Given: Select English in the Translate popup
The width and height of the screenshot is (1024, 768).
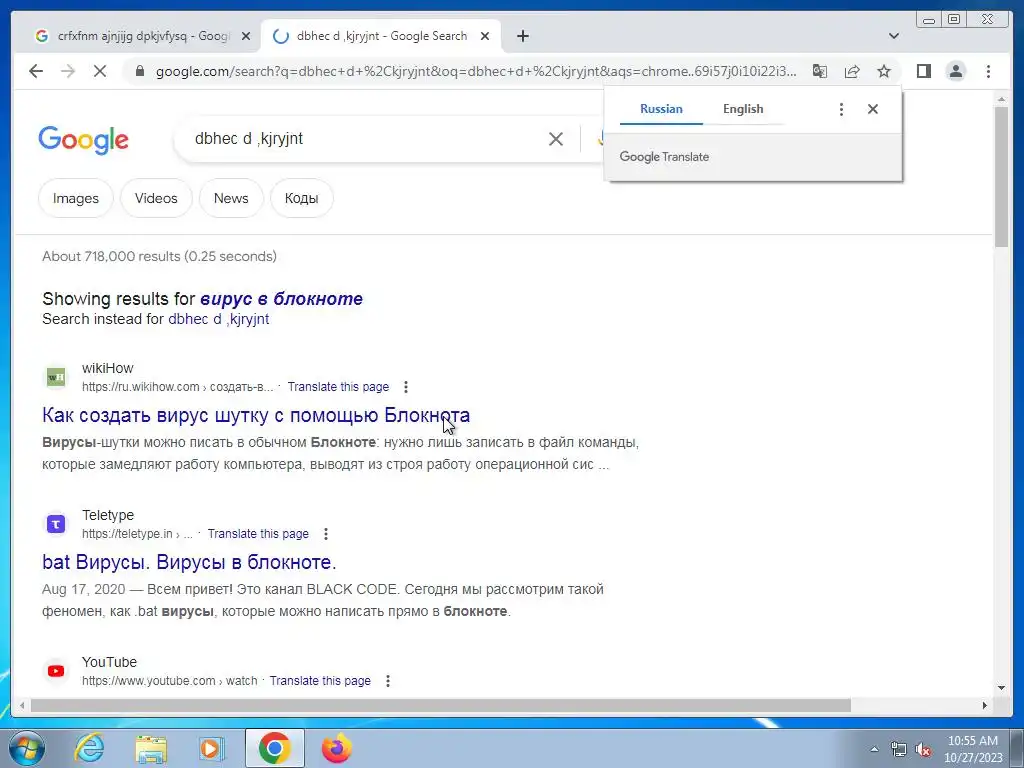Looking at the screenshot, I should tap(743, 109).
